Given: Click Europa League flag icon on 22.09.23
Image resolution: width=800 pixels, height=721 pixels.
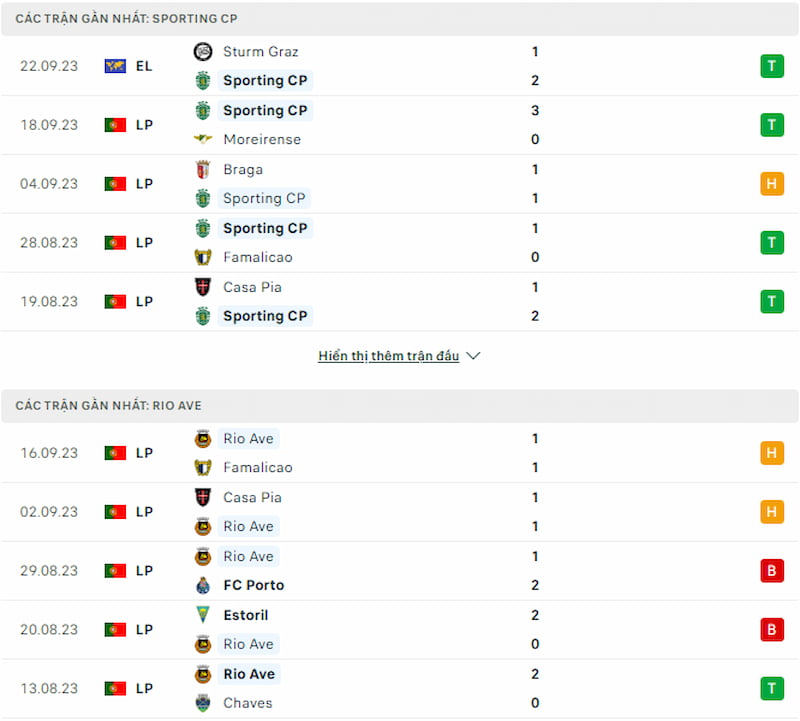Looking at the screenshot, I should point(115,66).
